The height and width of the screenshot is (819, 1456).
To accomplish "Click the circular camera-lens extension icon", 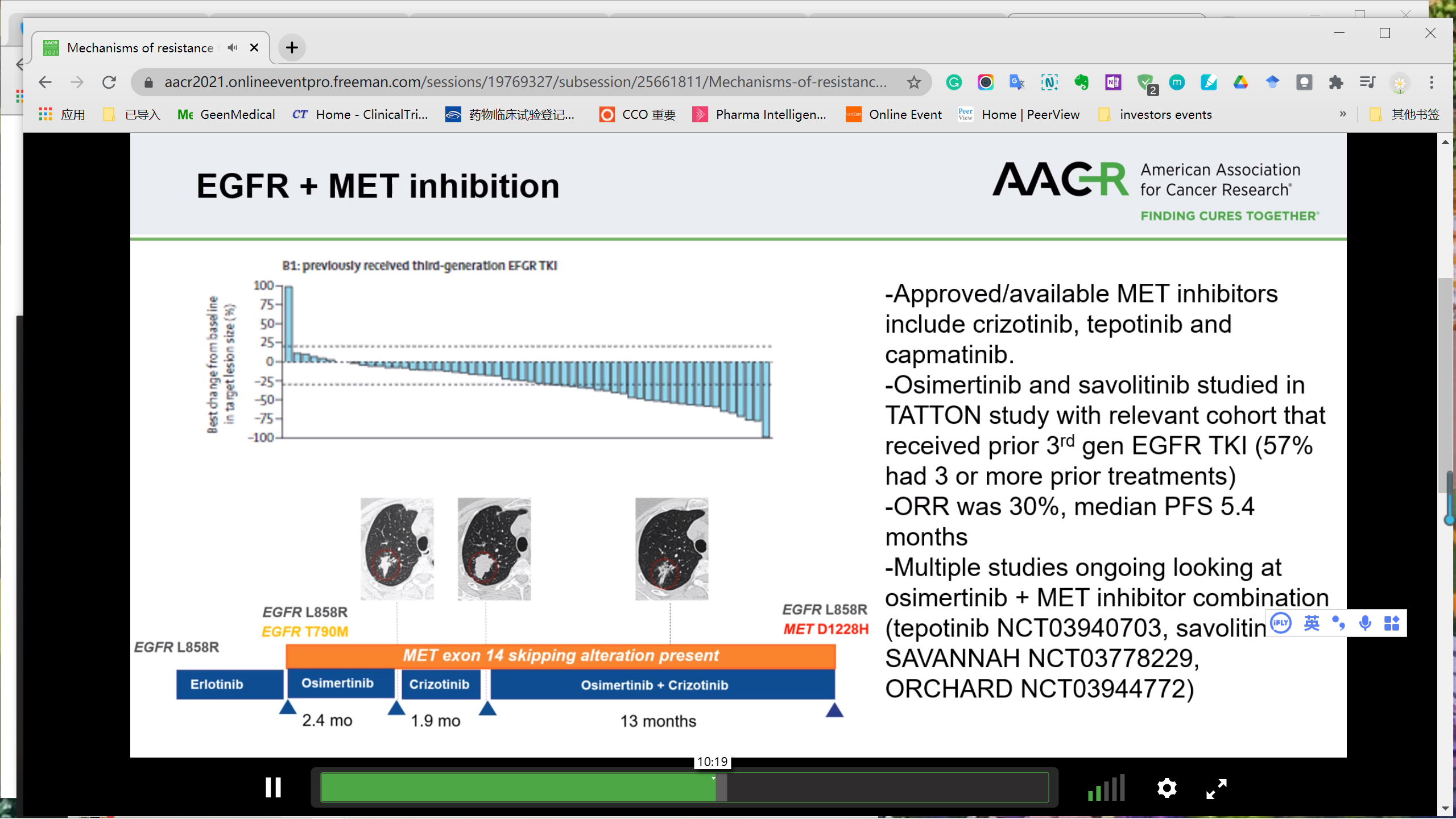I will [986, 82].
